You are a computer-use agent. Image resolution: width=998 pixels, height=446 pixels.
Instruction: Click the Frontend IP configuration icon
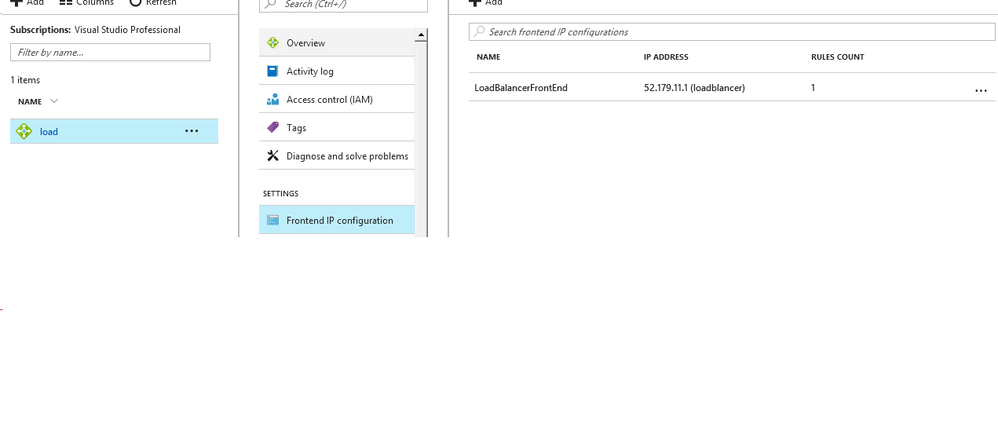point(273,220)
